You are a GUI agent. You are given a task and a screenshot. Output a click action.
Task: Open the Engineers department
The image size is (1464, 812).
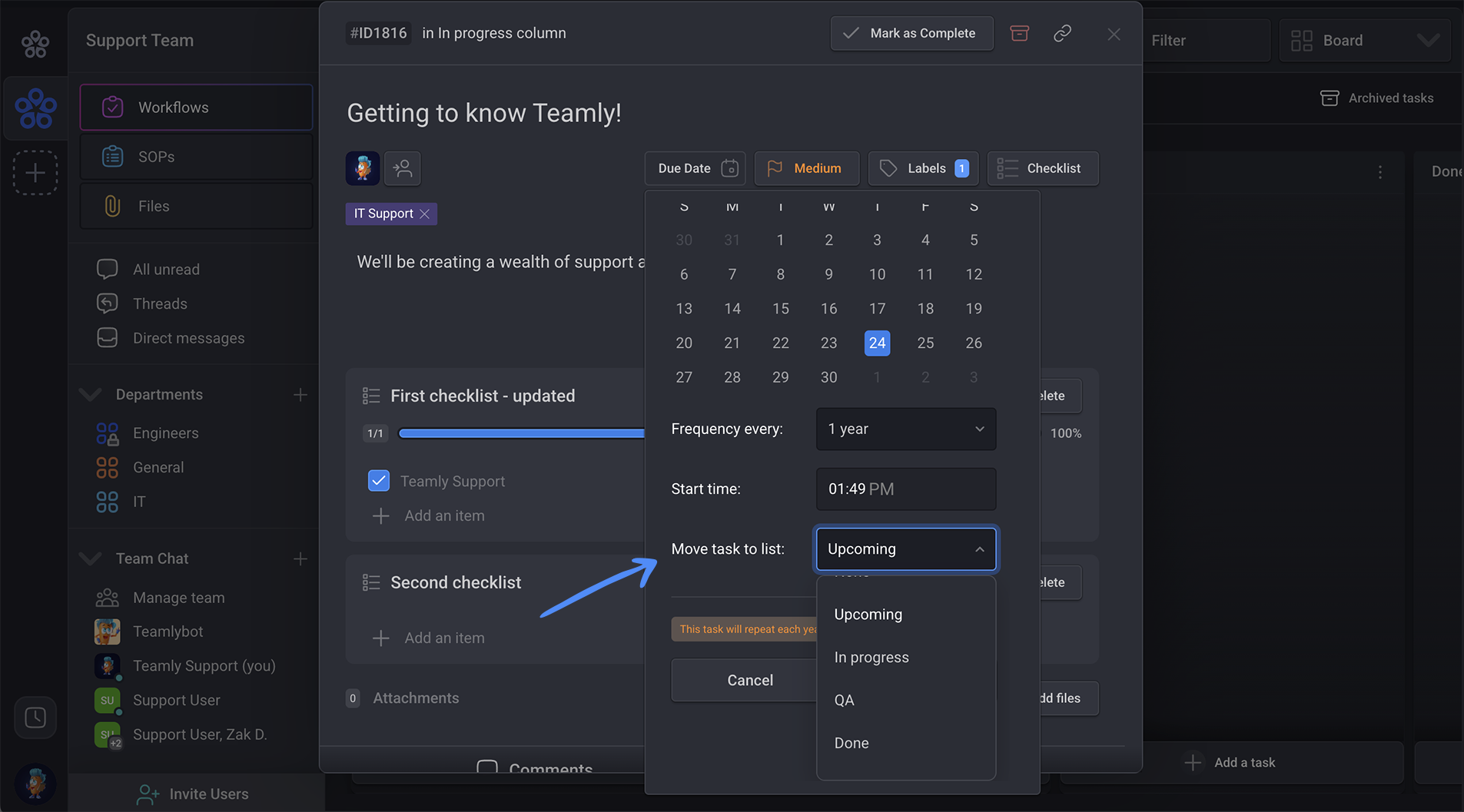(165, 433)
